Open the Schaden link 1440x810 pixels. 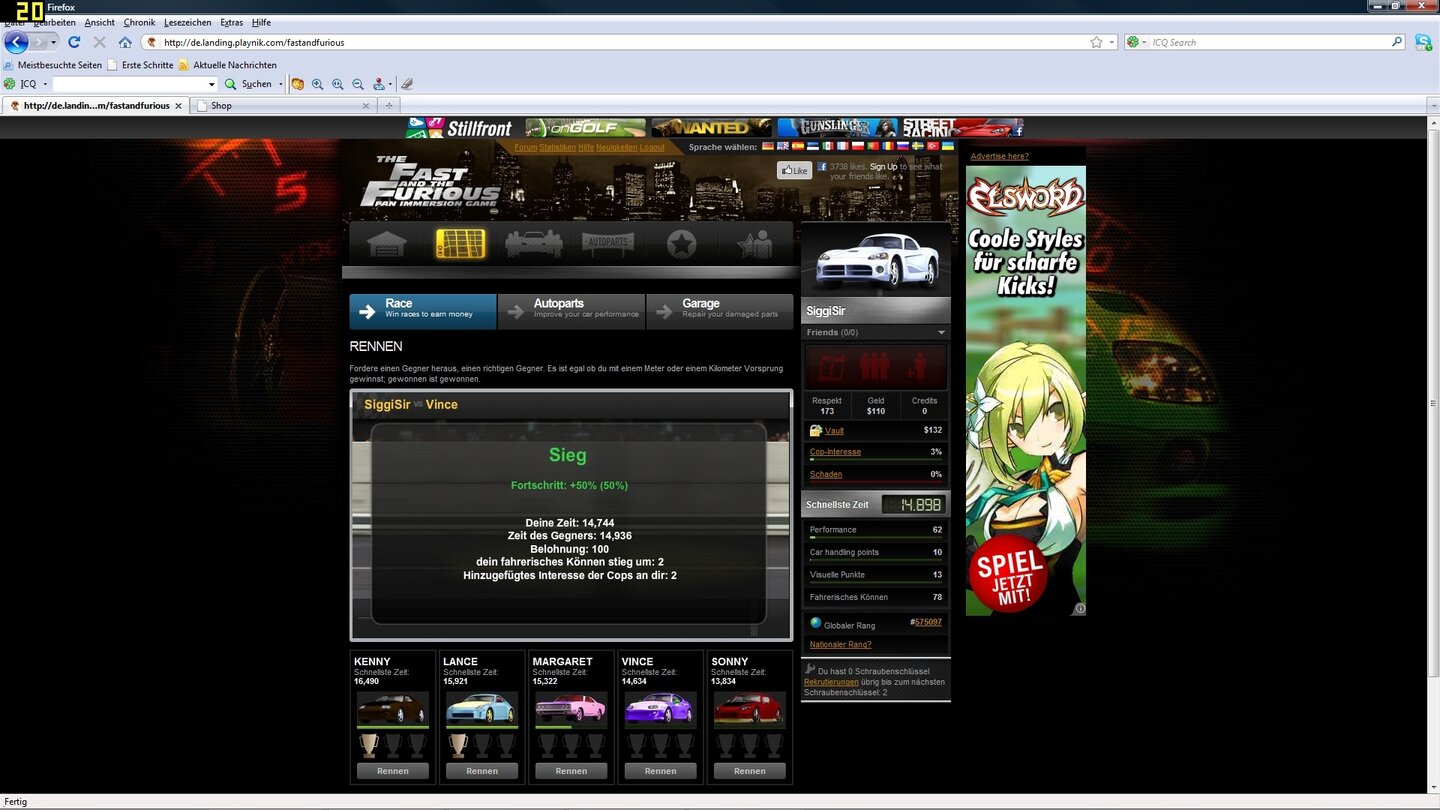[826, 474]
